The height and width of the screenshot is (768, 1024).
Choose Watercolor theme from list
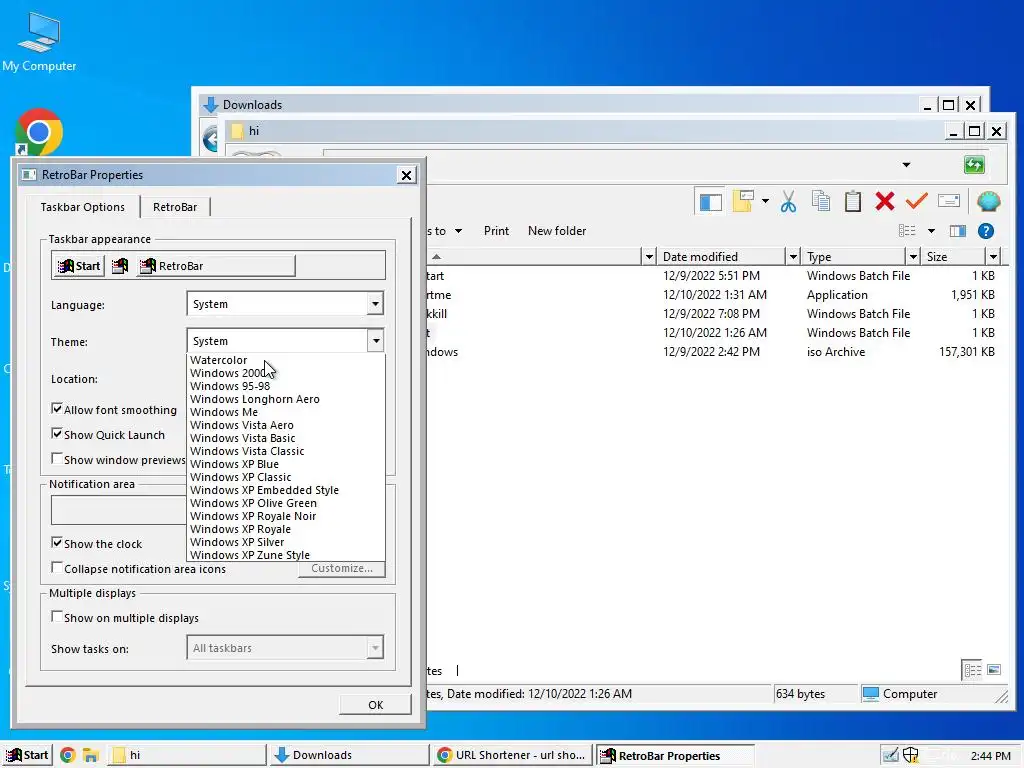(285, 360)
